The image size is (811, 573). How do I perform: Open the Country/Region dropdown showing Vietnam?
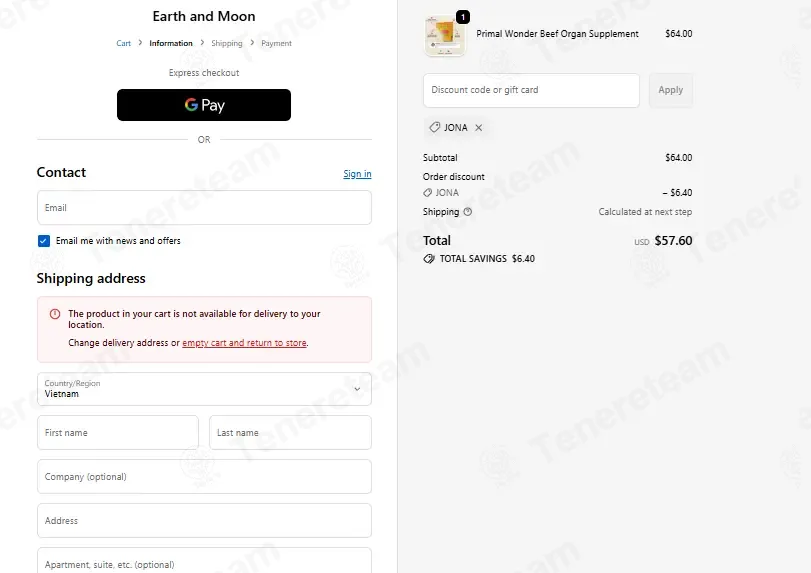(x=204, y=389)
